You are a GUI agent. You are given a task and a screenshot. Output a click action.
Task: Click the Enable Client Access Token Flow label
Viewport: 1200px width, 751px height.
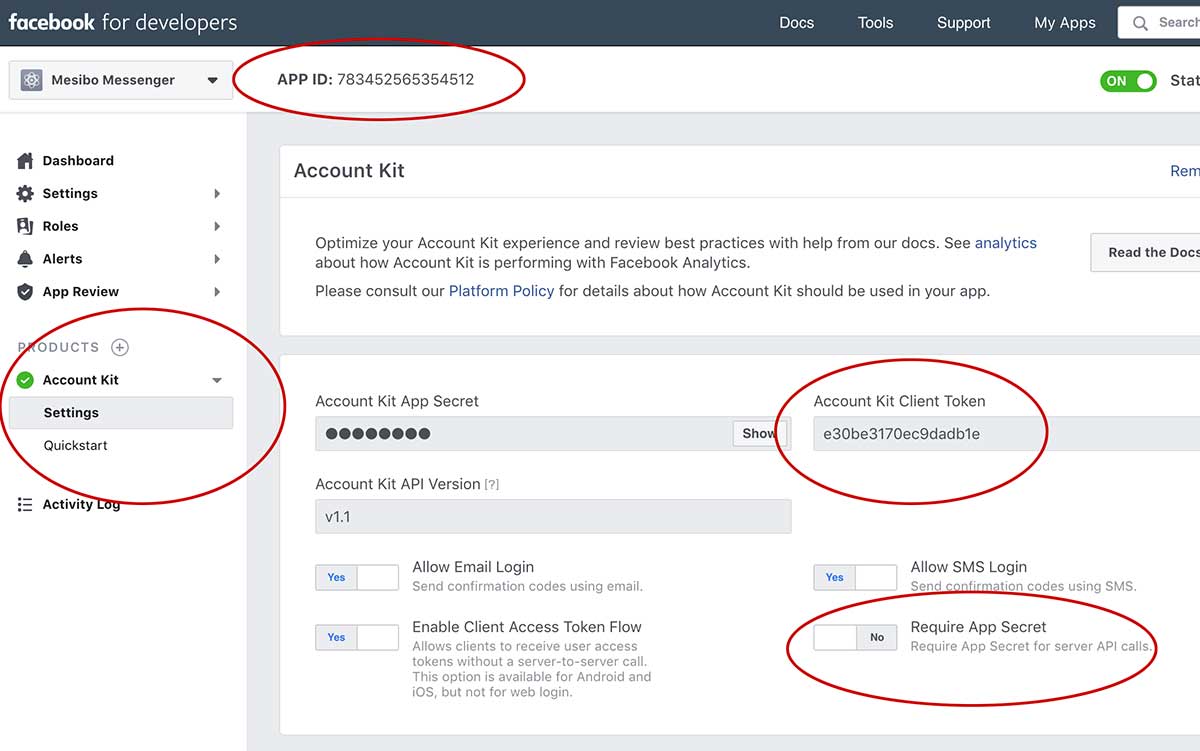(x=527, y=627)
